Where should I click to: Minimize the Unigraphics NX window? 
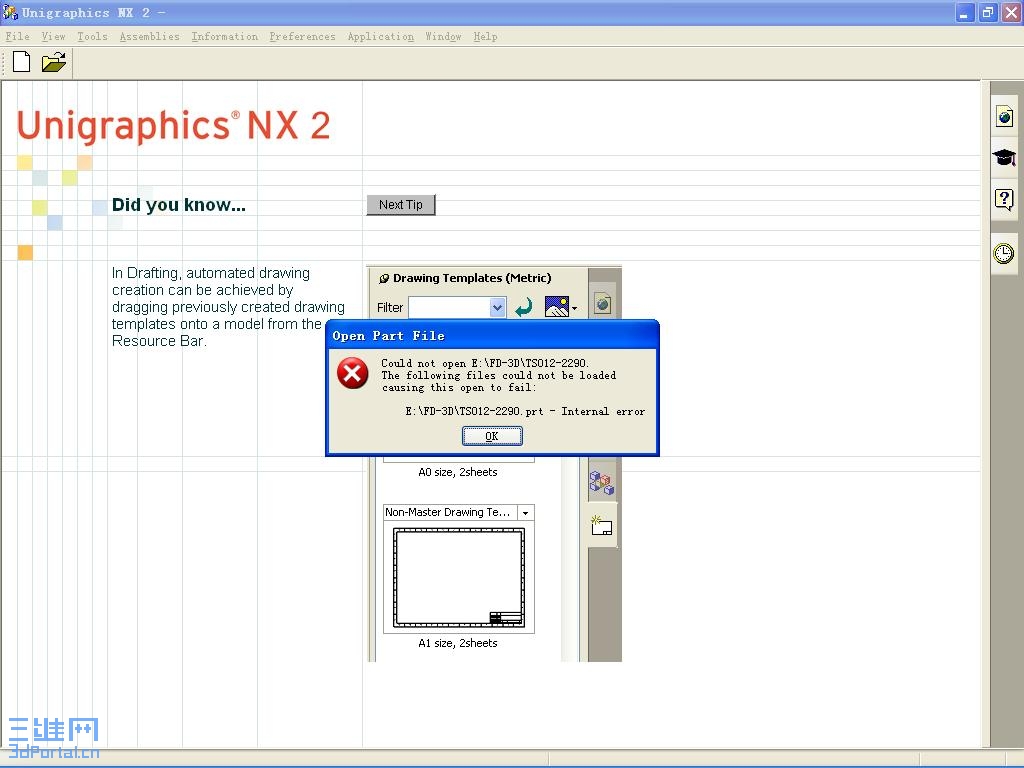[965, 12]
